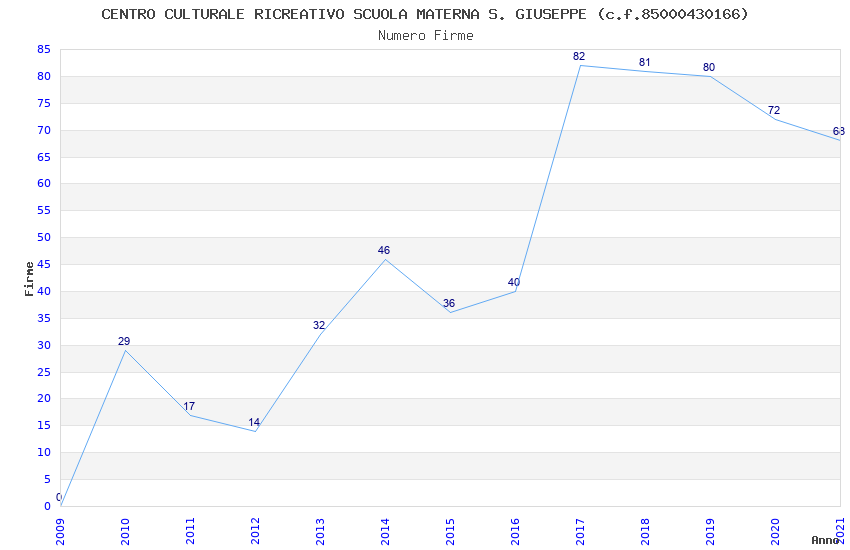Click the x-axis year 2017
The height and width of the screenshot is (550, 850).
tap(581, 532)
